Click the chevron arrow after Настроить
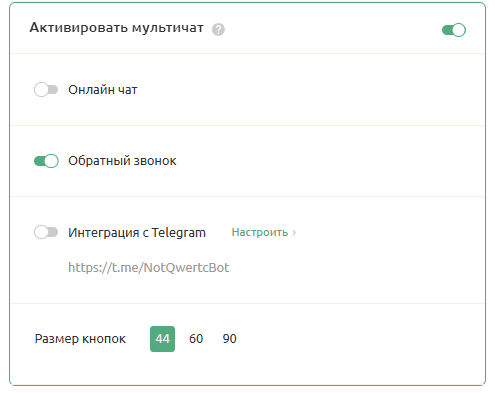Viewport: 495px width, 393px height. [x=294, y=232]
